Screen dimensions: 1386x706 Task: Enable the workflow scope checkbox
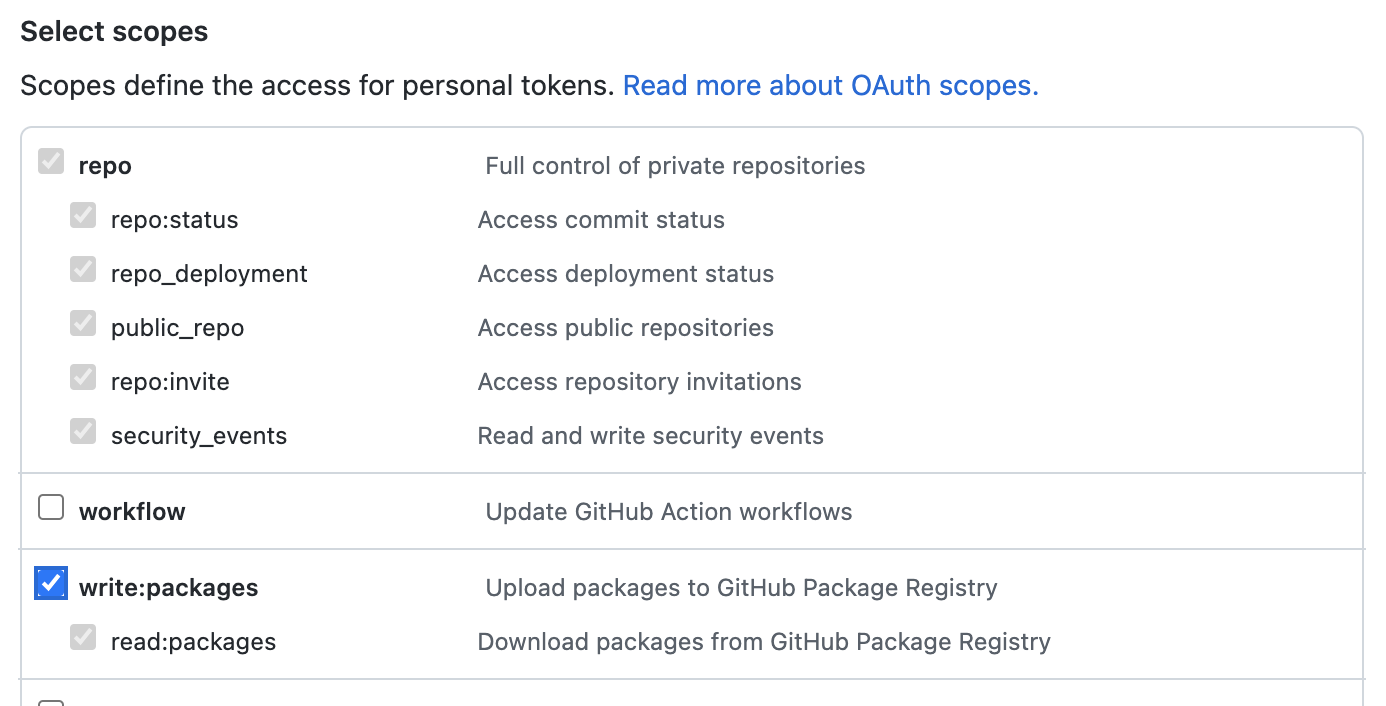51,508
